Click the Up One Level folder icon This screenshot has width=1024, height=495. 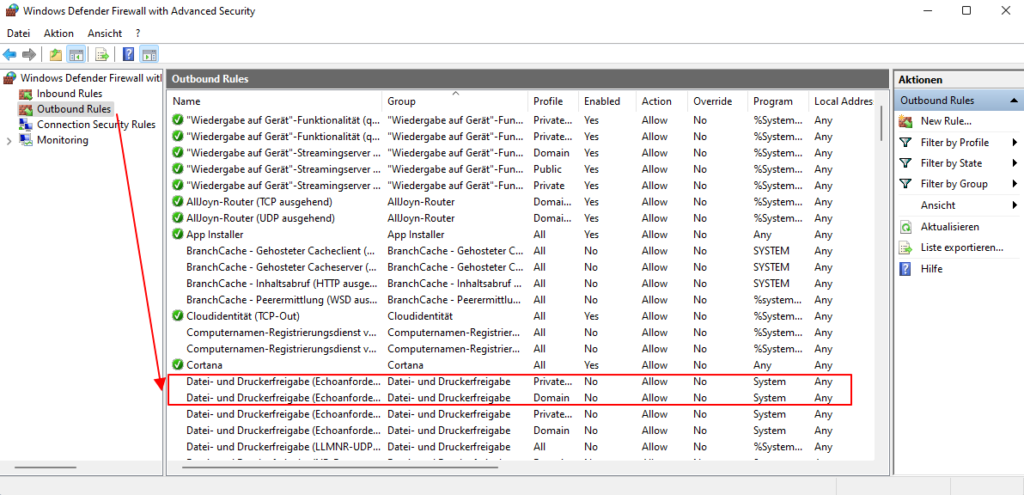pyautogui.click(x=56, y=54)
